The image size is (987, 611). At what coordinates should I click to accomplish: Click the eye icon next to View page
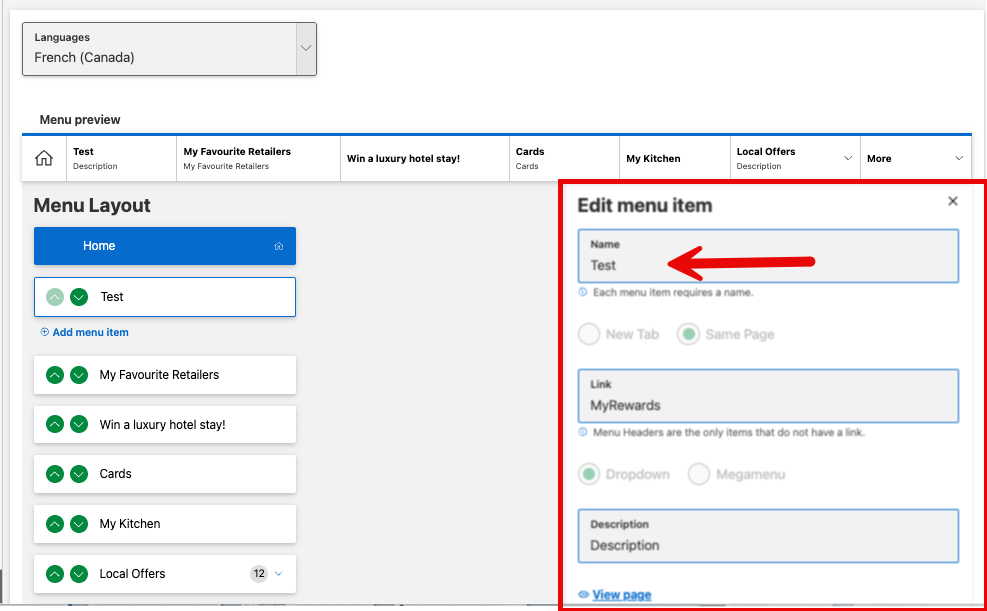pyautogui.click(x=584, y=595)
